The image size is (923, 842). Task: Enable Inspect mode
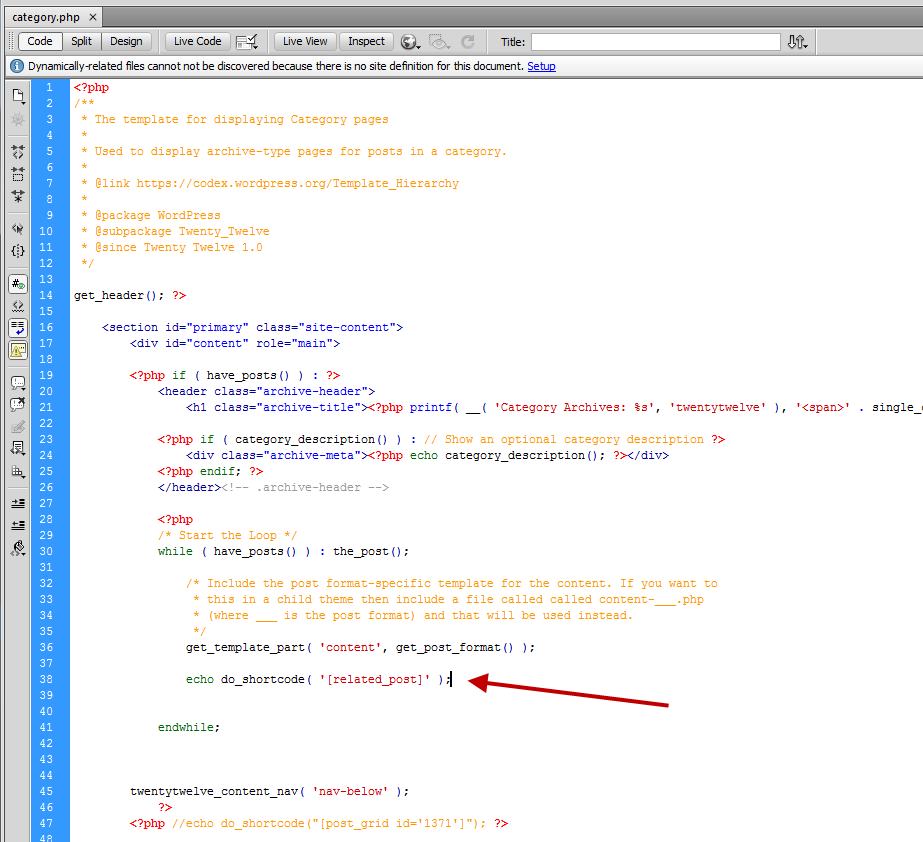pos(366,41)
